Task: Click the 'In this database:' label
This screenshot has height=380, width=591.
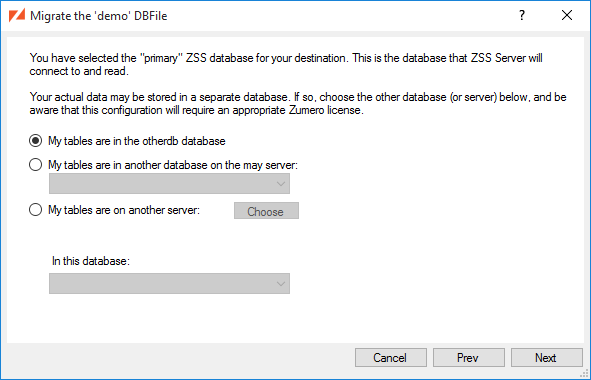Action: (x=91, y=261)
